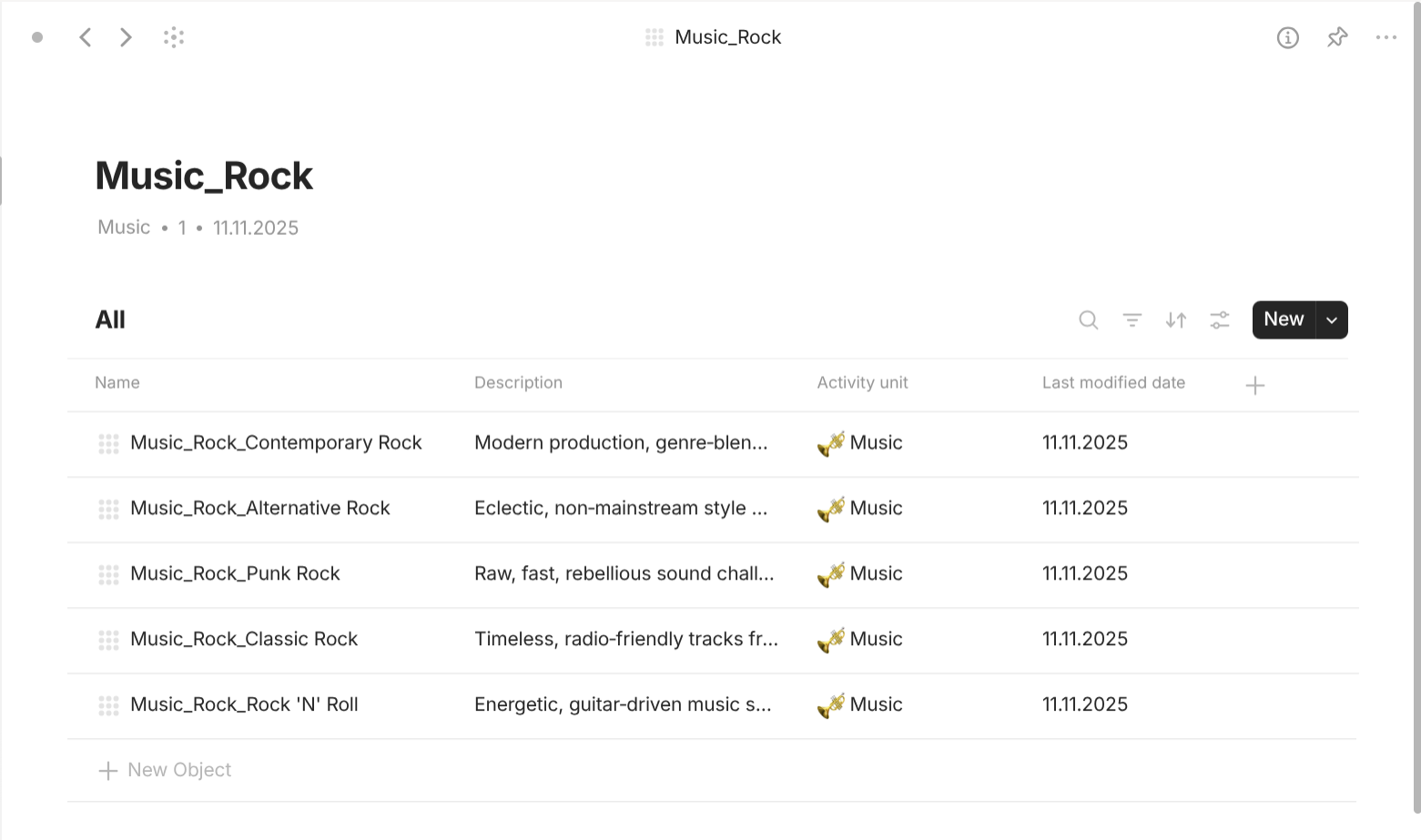Image resolution: width=1421 pixels, height=840 pixels.
Task: Open the view settings icon next to sort
Action: click(1219, 320)
